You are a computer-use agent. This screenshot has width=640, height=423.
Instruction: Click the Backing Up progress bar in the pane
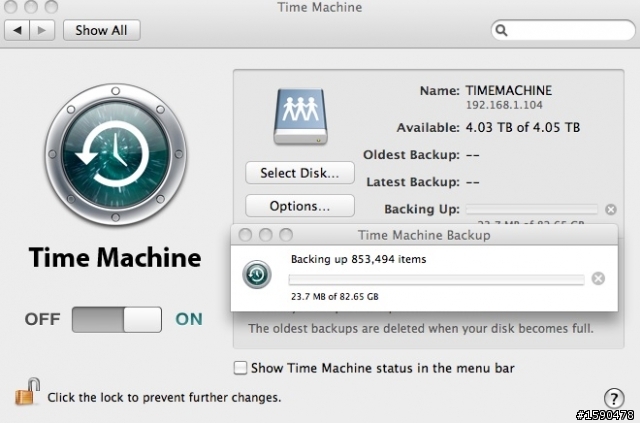[x=531, y=209]
